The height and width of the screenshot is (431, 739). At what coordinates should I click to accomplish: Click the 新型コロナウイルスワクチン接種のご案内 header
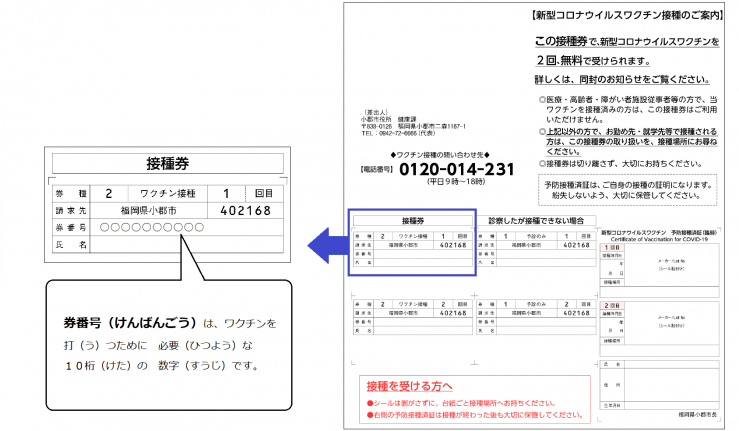tap(622, 17)
